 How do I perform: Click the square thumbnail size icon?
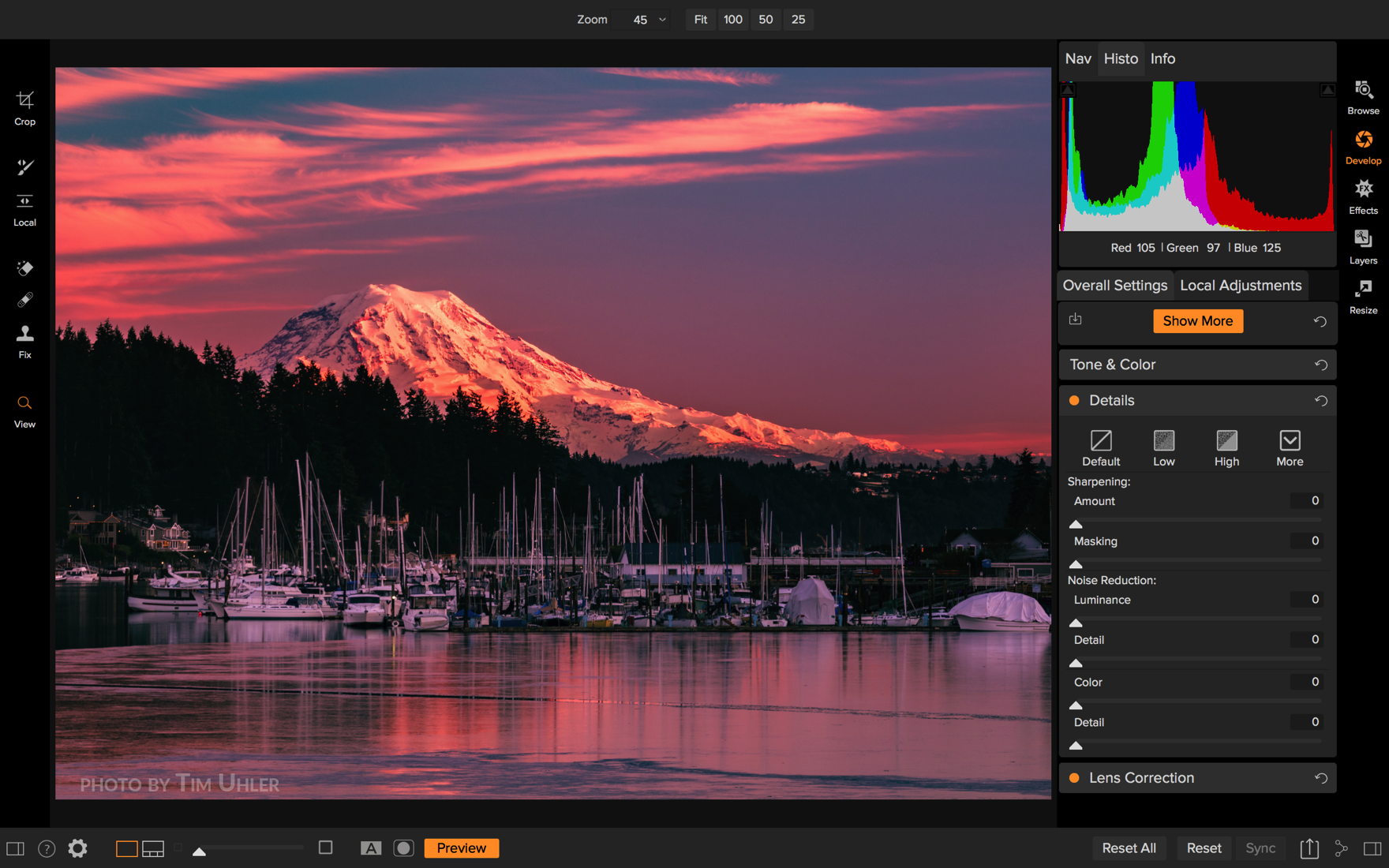(x=325, y=847)
